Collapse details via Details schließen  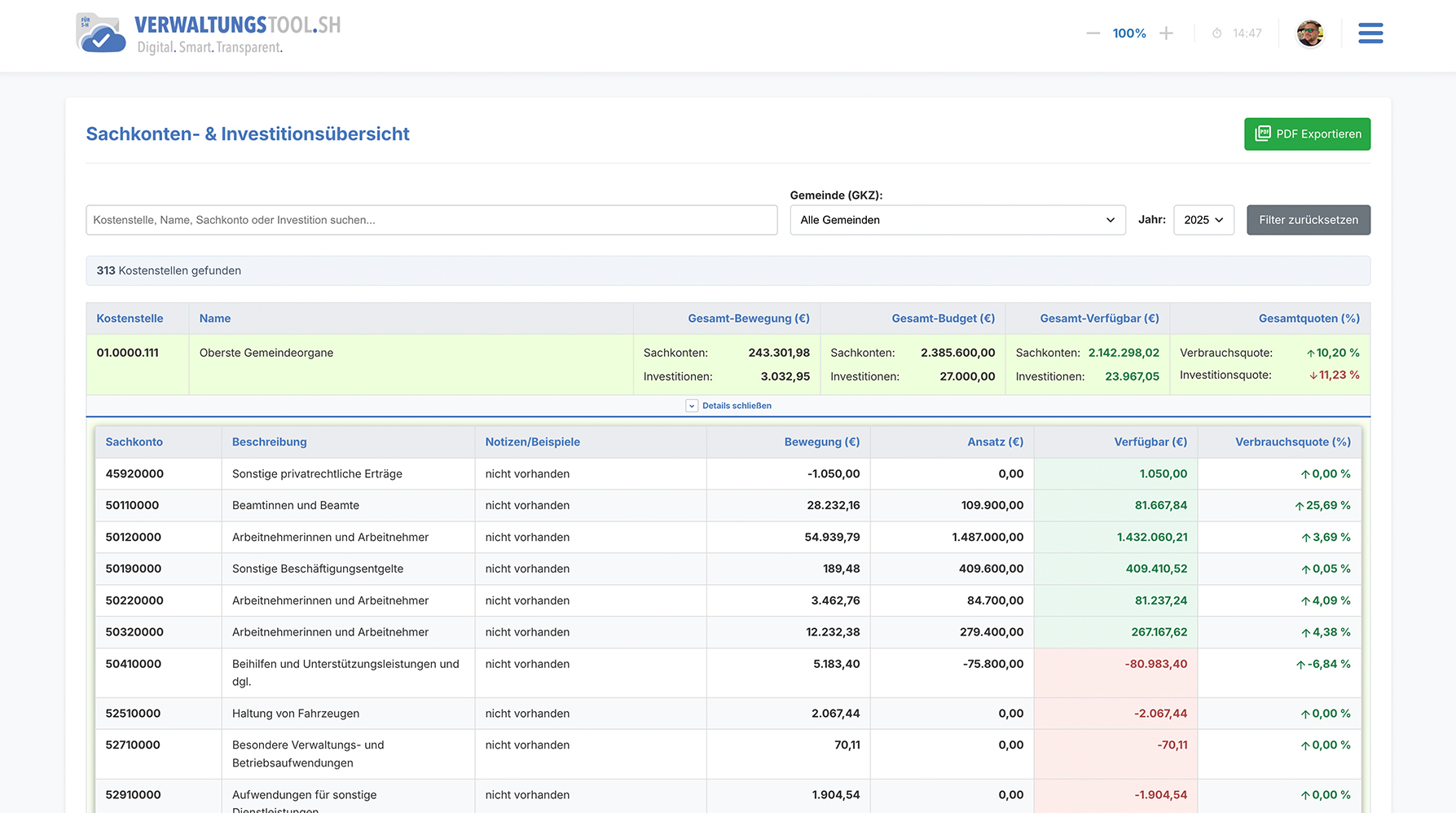[737, 406]
